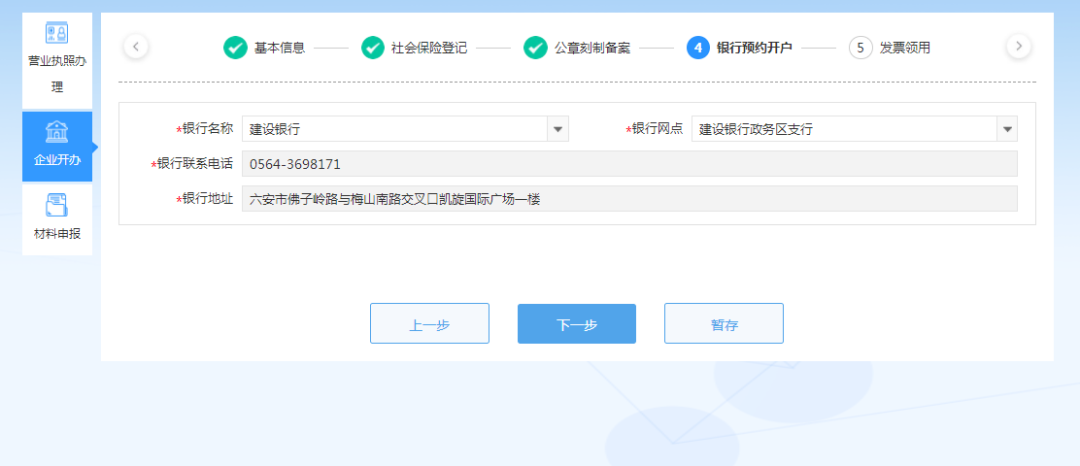Click the step 4 circle icon
Image resolution: width=1080 pixels, height=466 pixels.
698,48
